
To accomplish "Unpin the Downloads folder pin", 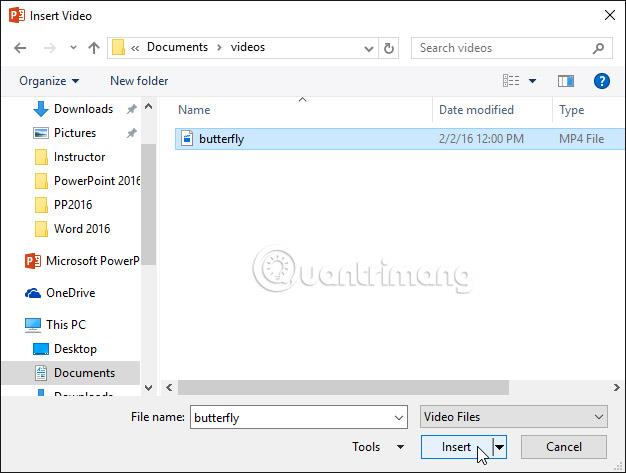I will point(131,109).
